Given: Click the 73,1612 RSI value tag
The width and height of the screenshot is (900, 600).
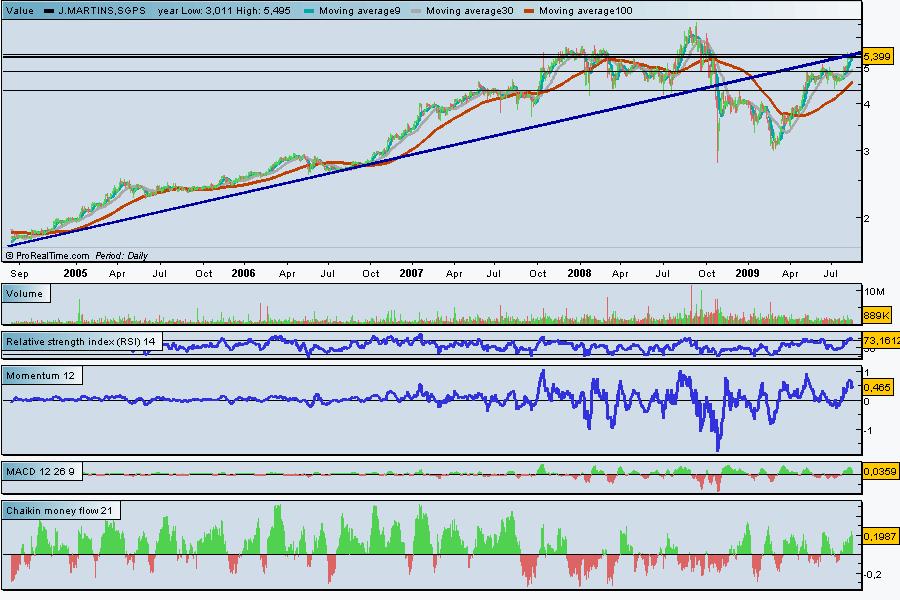Looking at the screenshot, I should pos(881,340).
